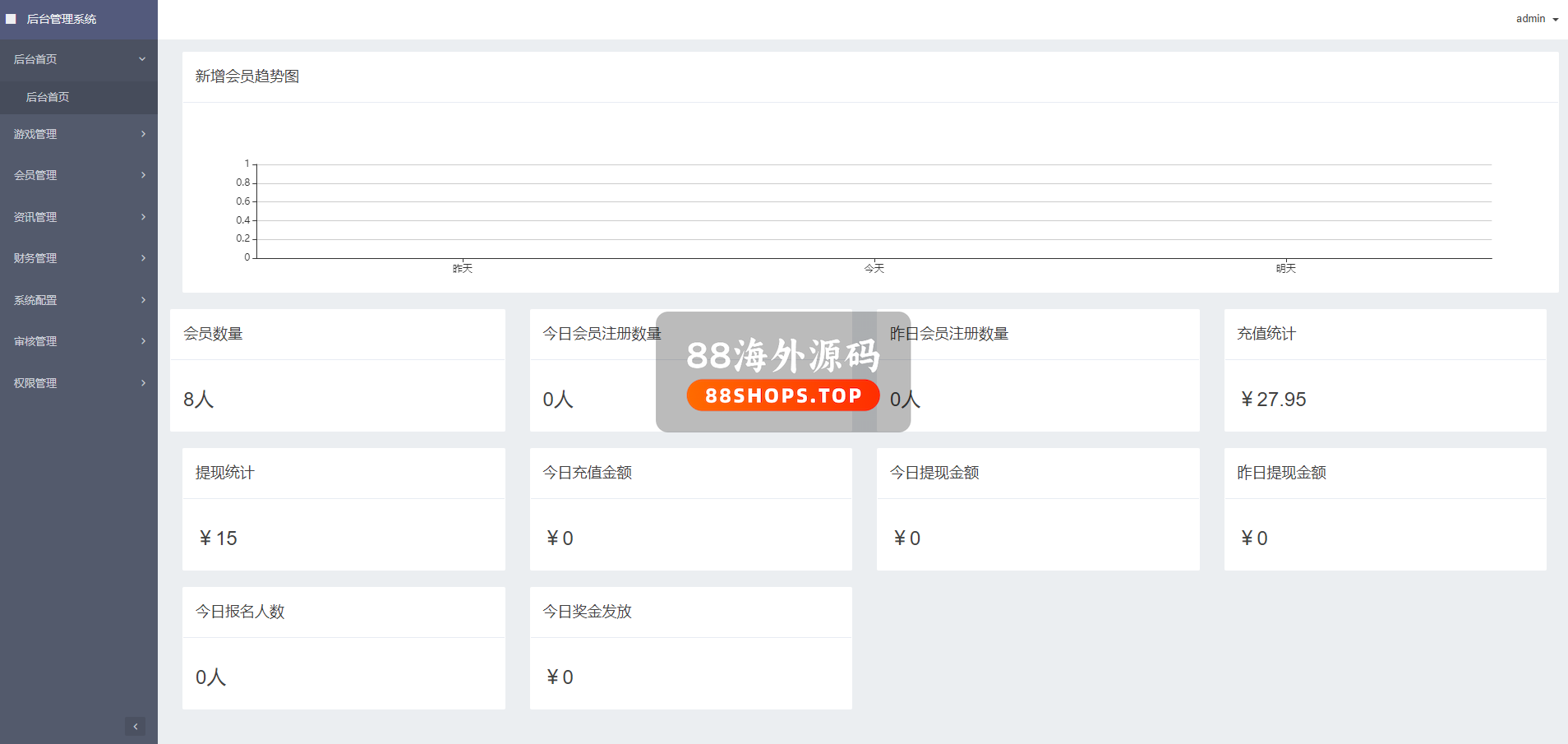Image resolution: width=1568 pixels, height=744 pixels.
Task: Click the orange 88SHOPS.TOP badge
Action: pos(782,395)
